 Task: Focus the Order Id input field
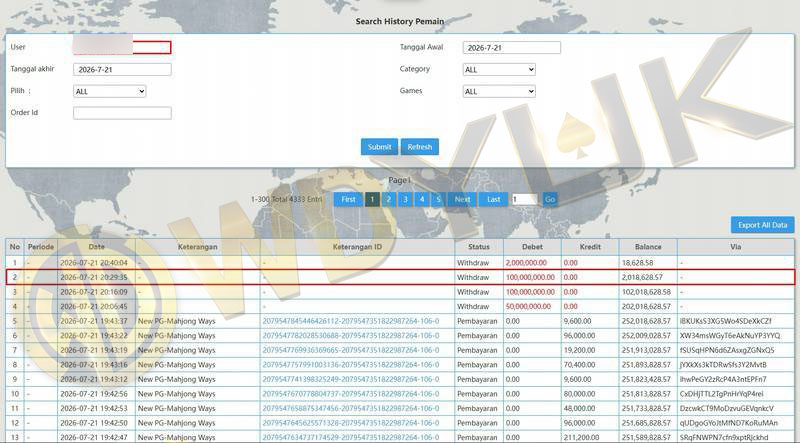122,113
